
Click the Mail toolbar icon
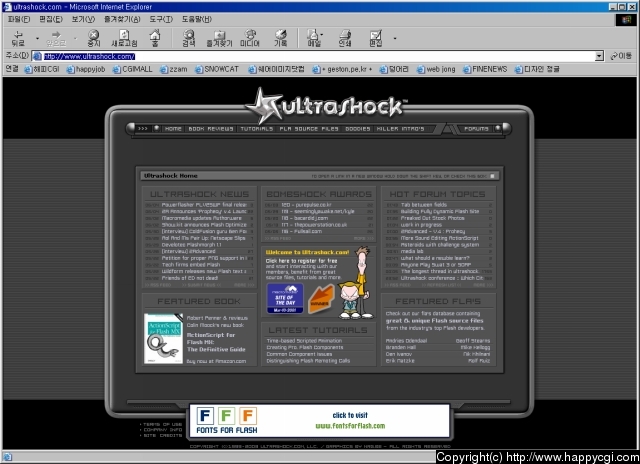(x=313, y=38)
